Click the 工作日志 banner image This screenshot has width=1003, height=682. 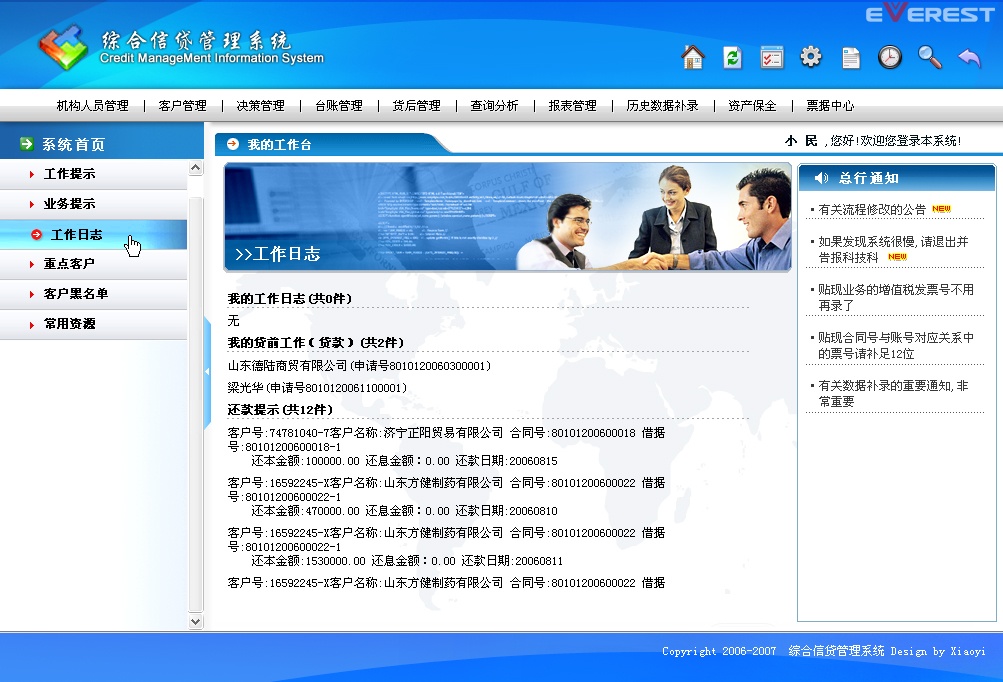point(507,217)
